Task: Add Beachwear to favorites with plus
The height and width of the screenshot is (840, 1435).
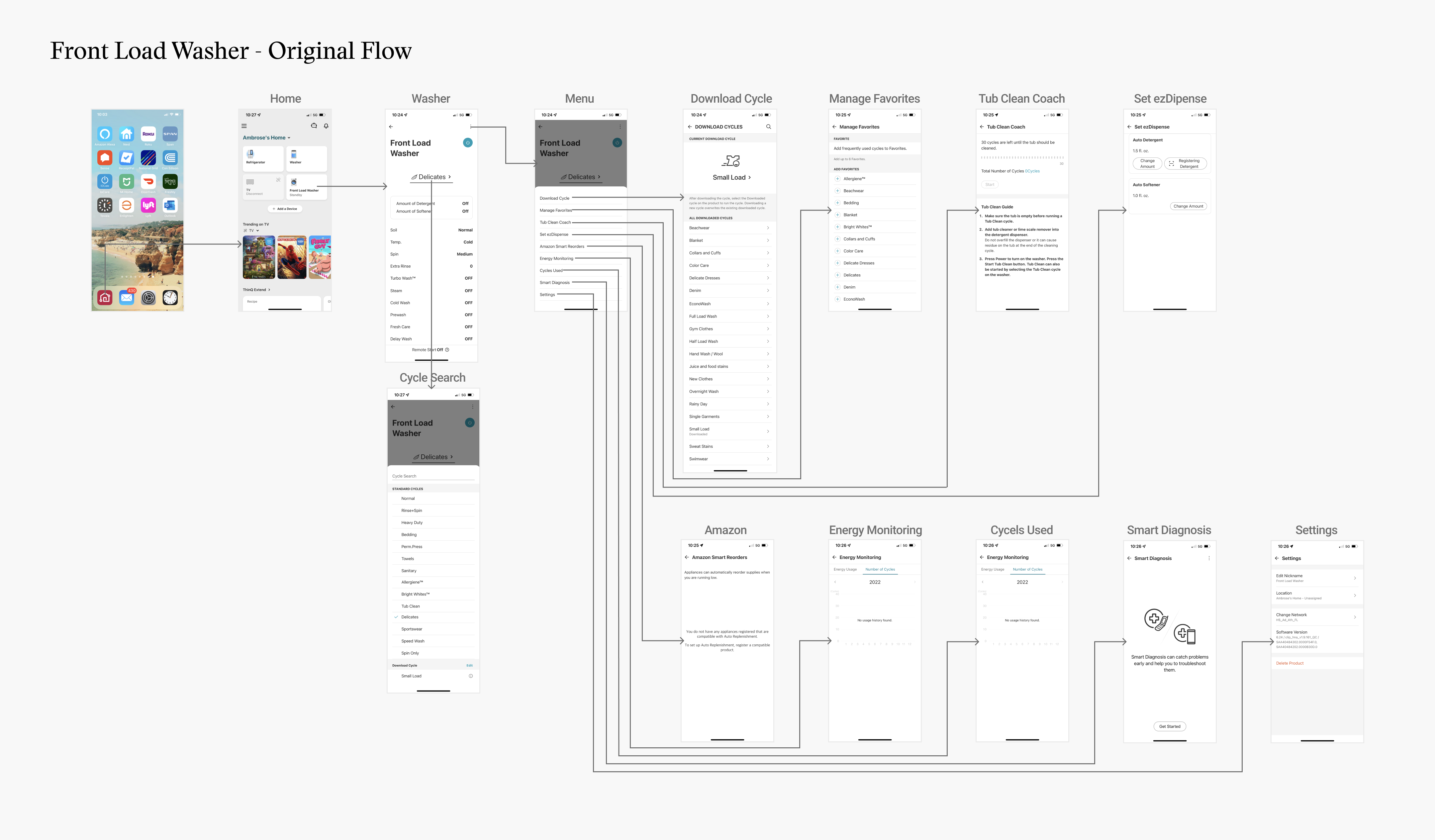Action: 838,191
